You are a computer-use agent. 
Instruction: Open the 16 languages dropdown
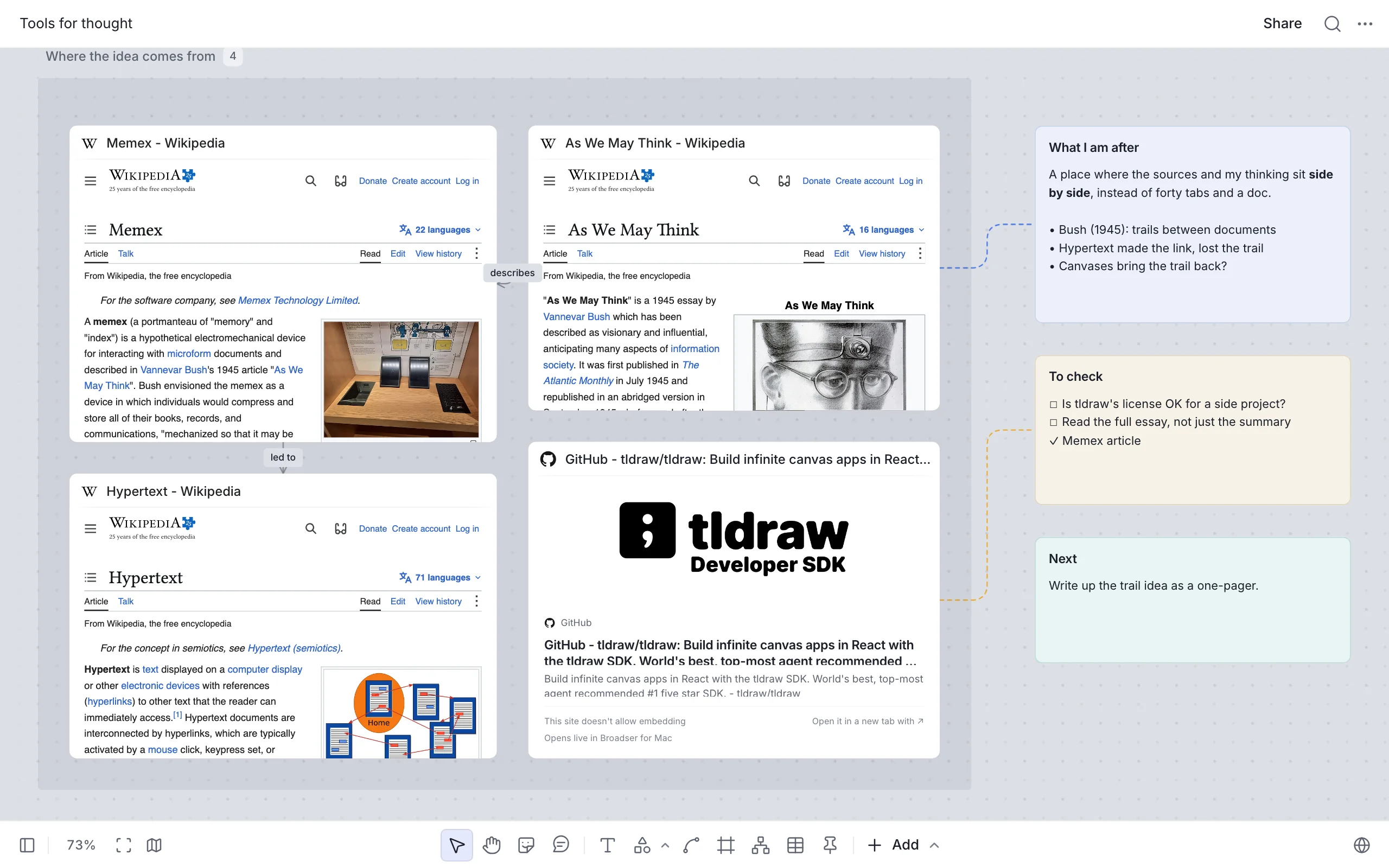click(884, 229)
